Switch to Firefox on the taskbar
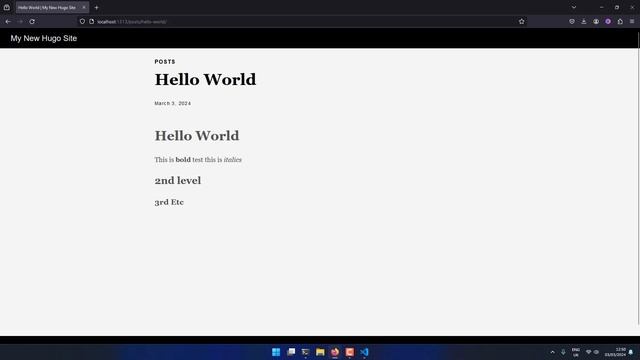Screen dimensions: 640x360 (335, 352)
